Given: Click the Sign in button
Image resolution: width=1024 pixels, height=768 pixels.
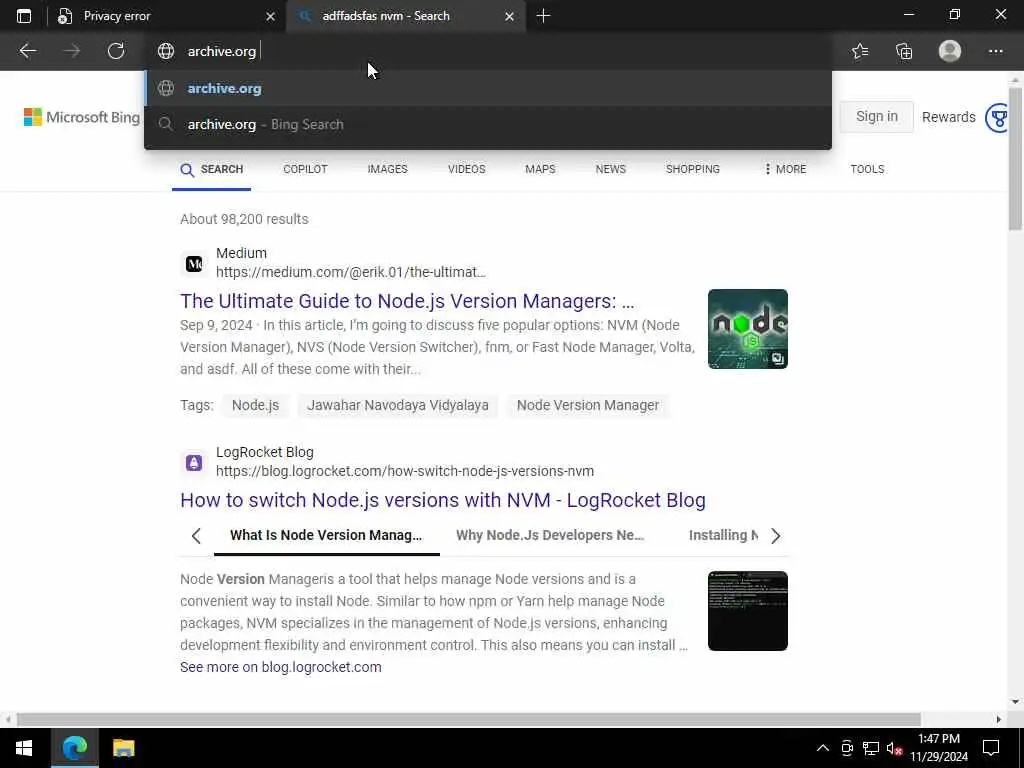Looking at the screenshot, I should click(x=876, y=116).
